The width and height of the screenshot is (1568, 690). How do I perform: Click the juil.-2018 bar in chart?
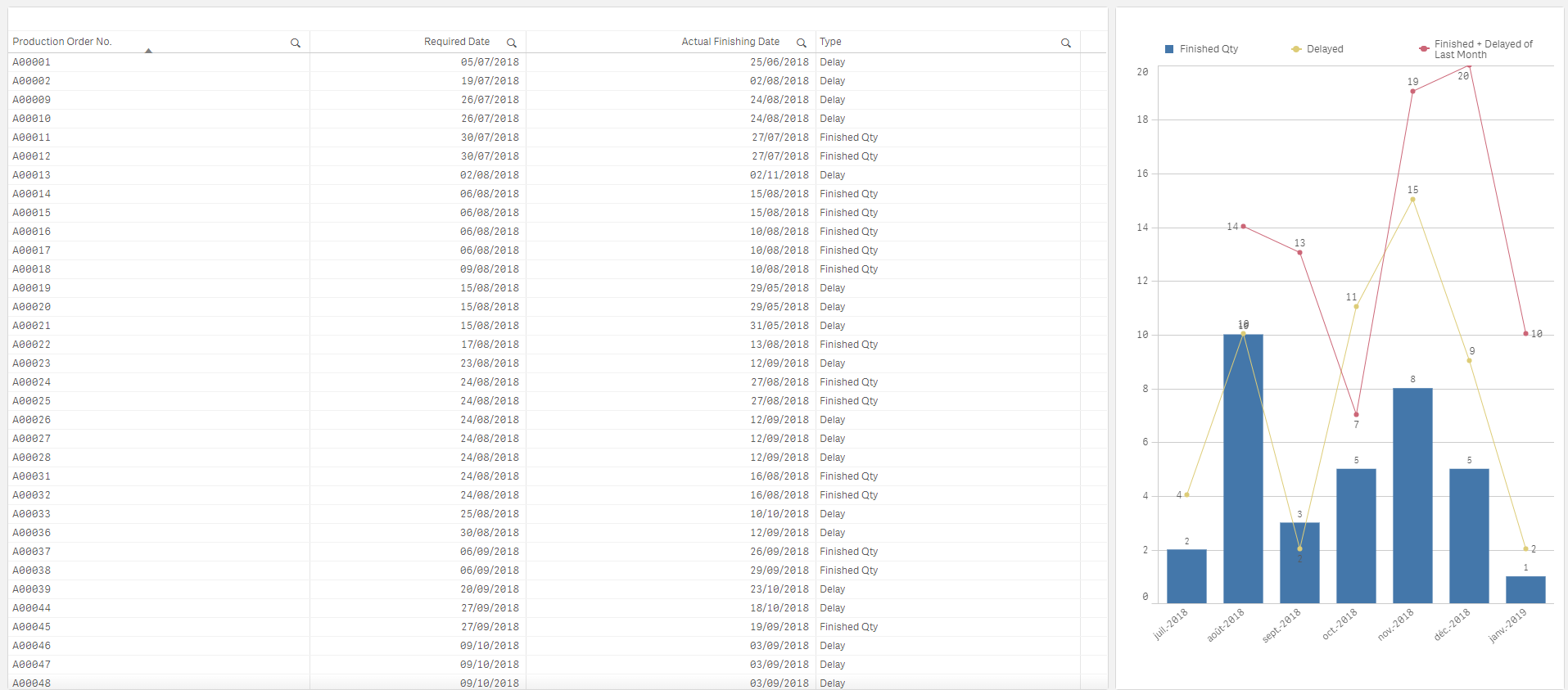pyautogui.click(x=1186, y=576)
